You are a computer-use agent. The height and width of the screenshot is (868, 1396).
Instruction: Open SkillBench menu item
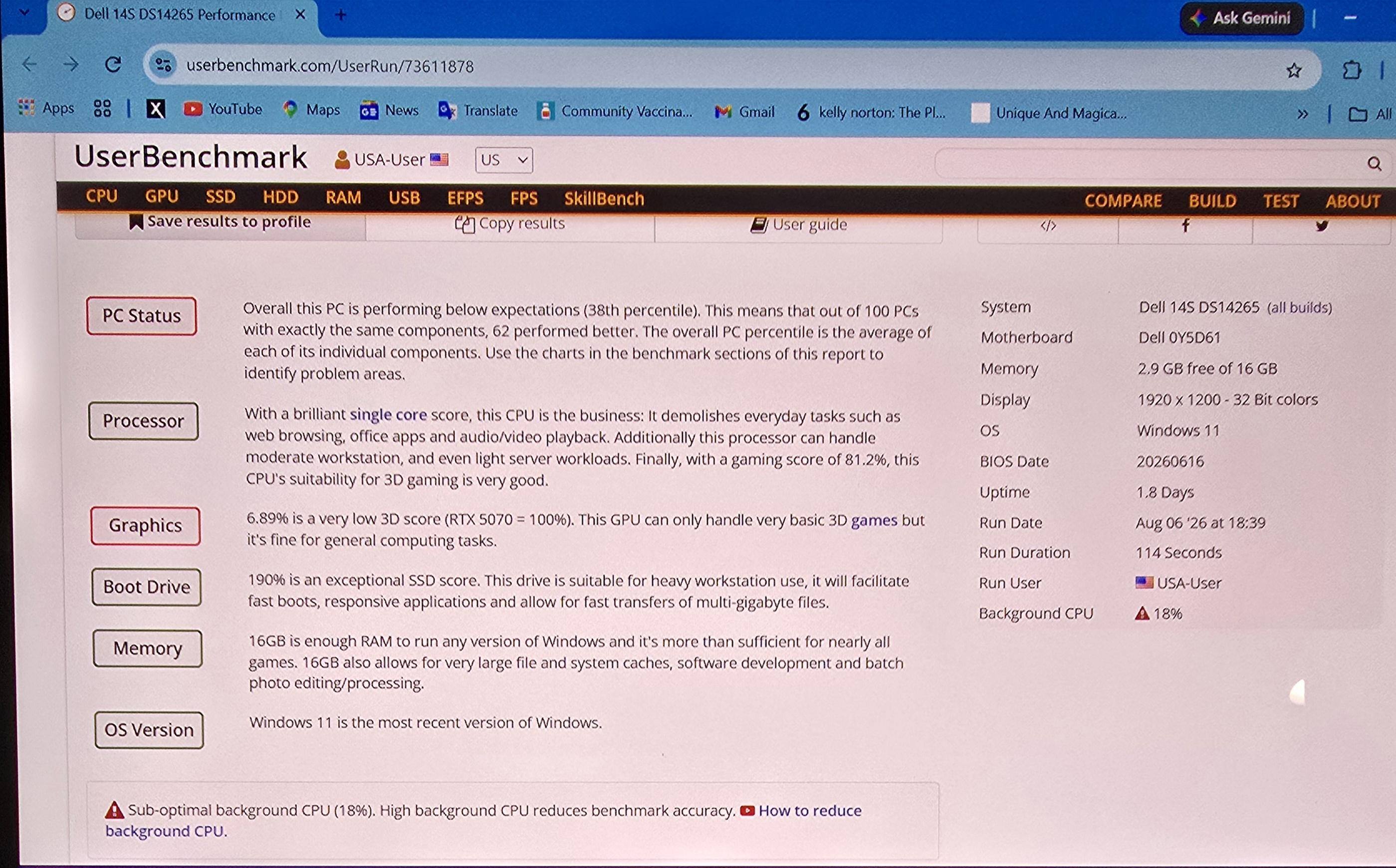click(604, 199)
